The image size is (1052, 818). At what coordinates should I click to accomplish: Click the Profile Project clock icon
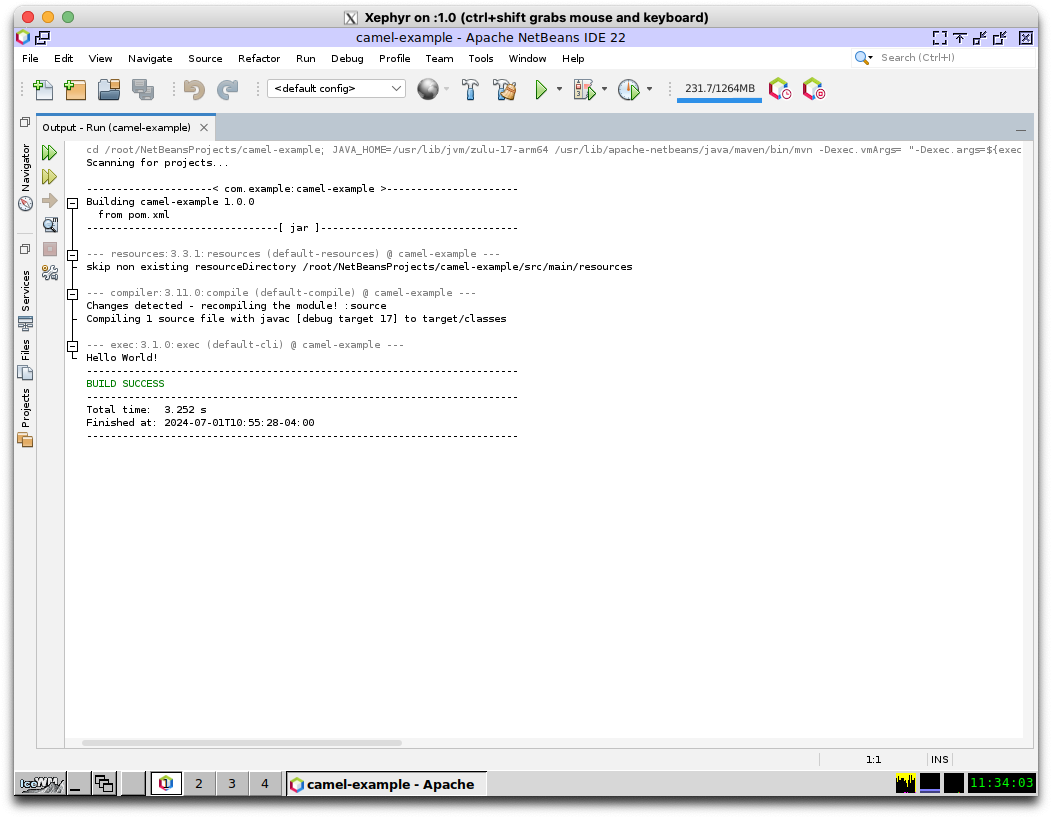[629, 89]
